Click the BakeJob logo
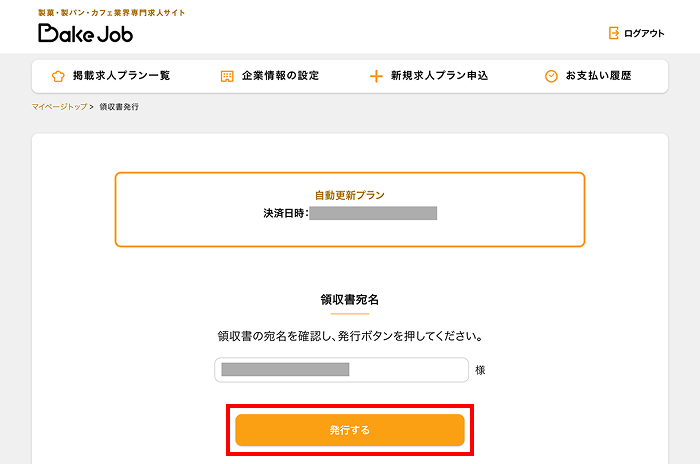700x464 pixels. (85, 33)
